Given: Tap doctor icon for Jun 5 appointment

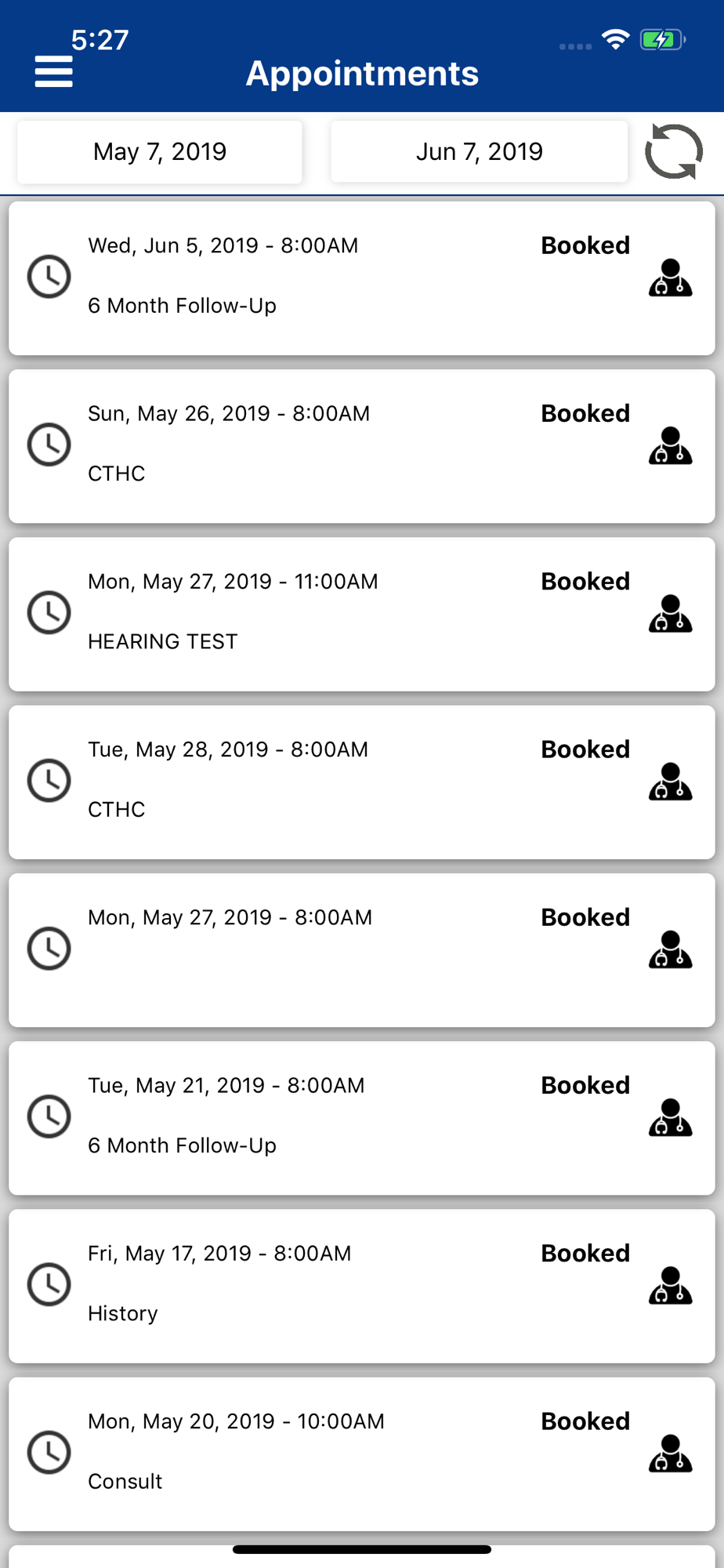Looking at the screenshot, I should 670,278.
